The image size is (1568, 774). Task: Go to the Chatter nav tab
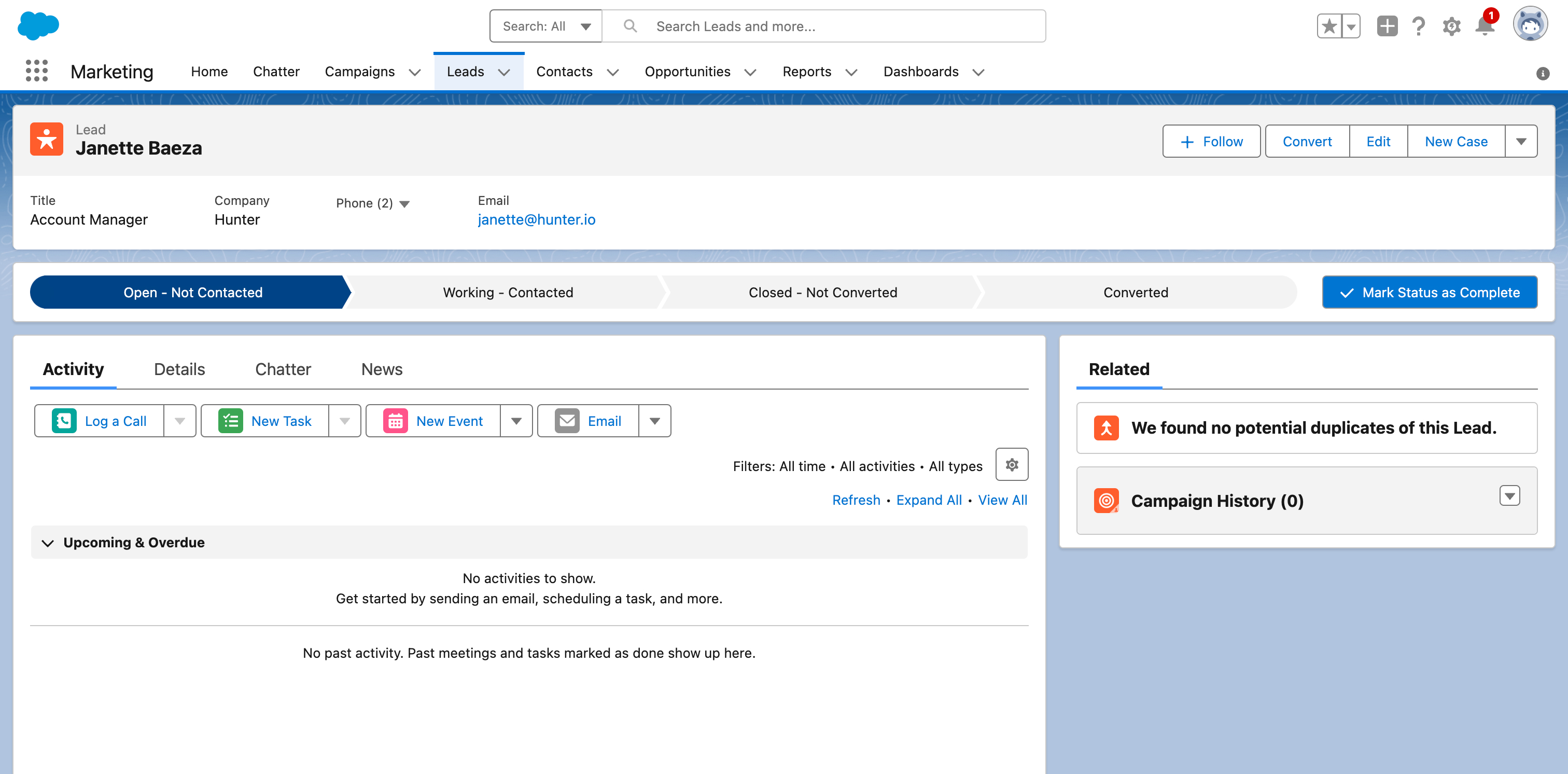click(x=276, y=71)
